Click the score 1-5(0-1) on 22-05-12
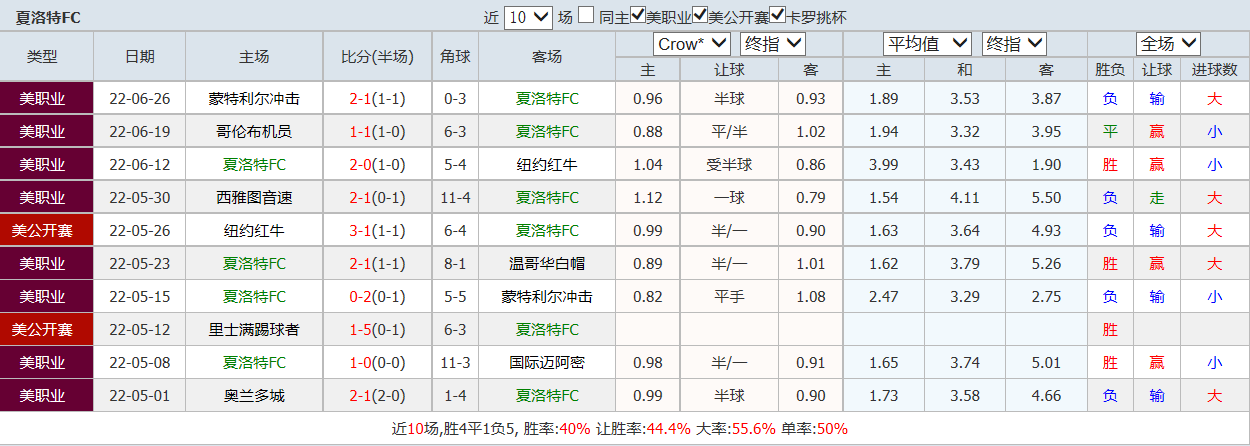This screenshot has width=1250, height=446. pos(377,330)
